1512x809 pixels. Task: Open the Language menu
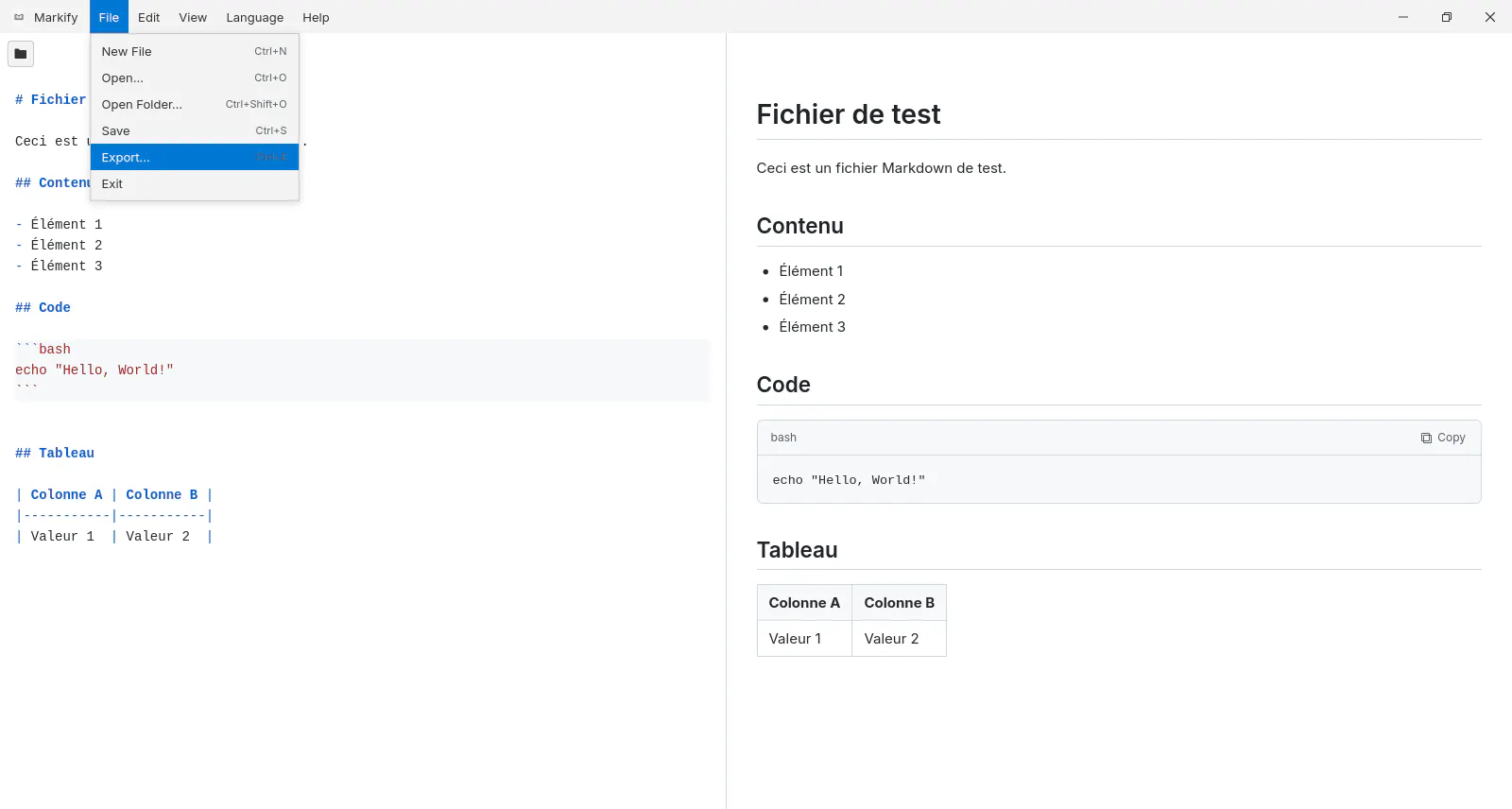point(254,17)
